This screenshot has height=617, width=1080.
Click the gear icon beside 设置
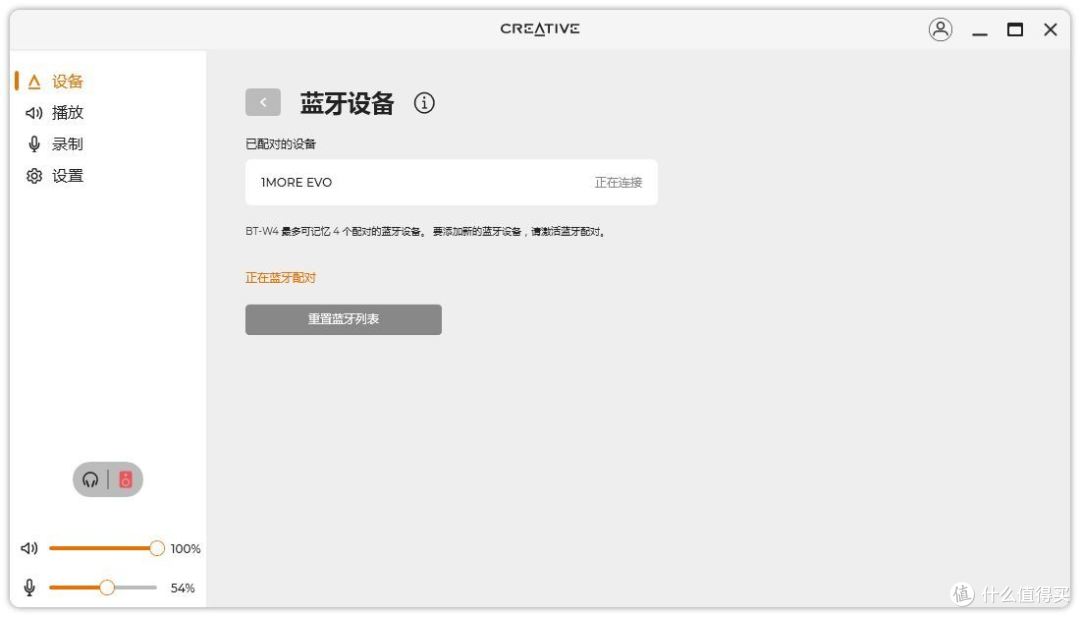pos(34,176)
